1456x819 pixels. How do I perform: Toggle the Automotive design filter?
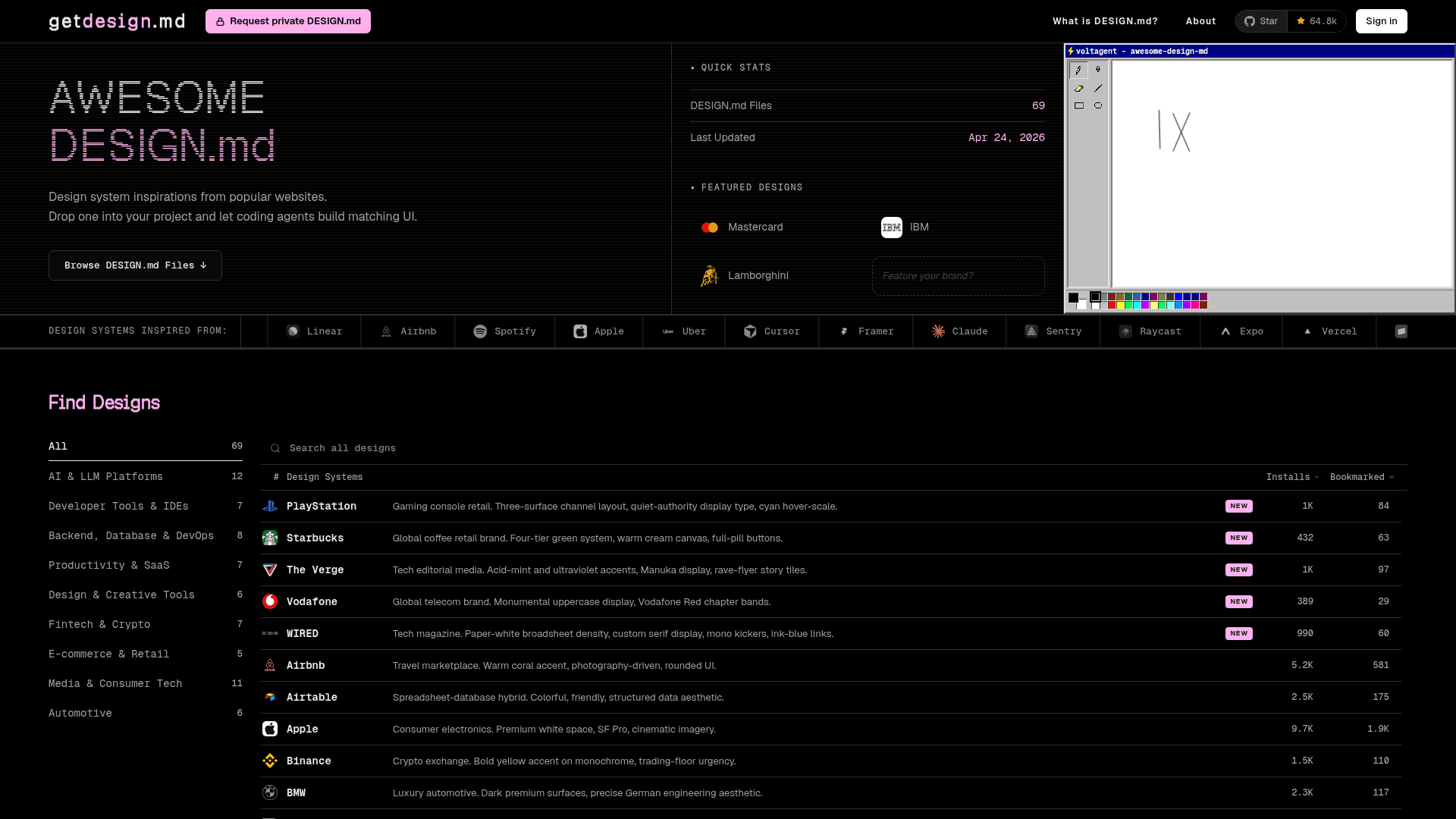[80, 713]
